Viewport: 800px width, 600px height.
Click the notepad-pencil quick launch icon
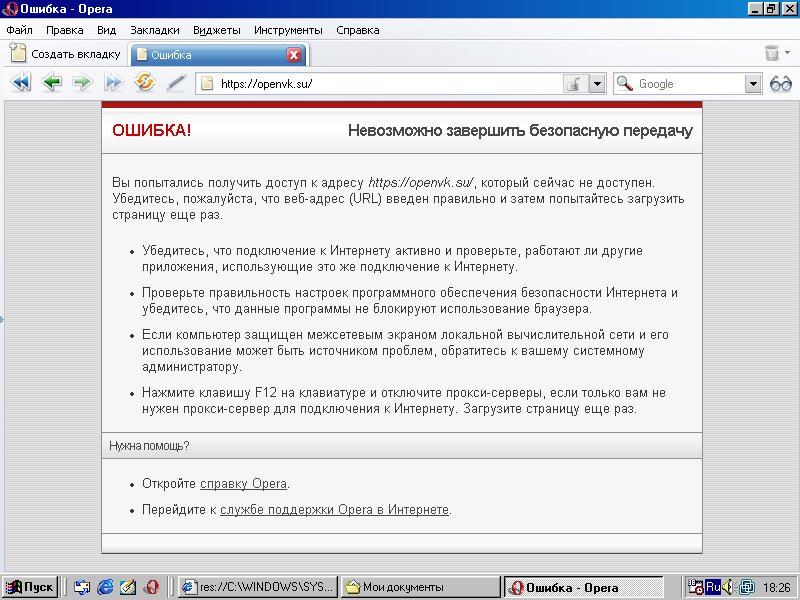click(128, 587)
